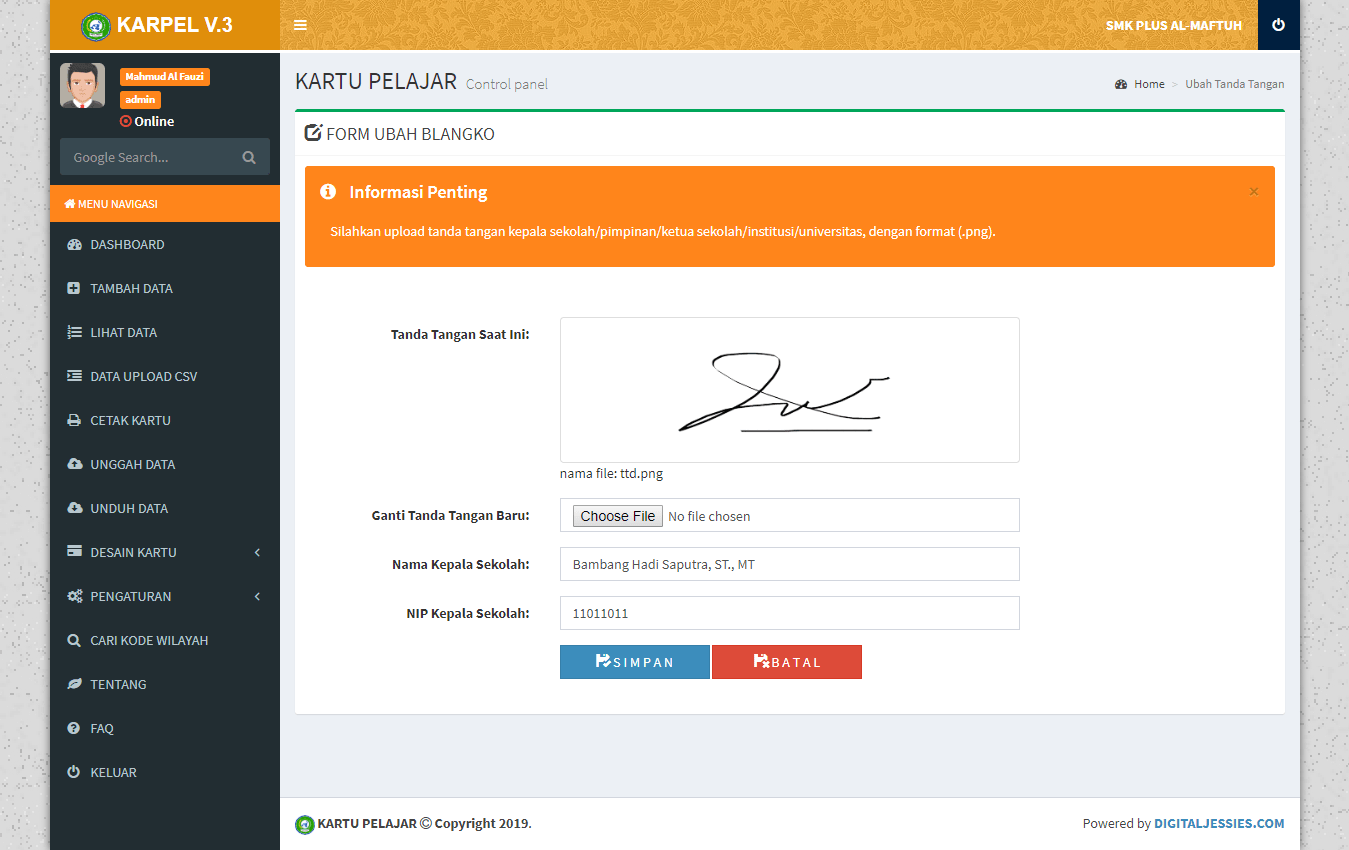Open the Tambah Data menu item
The image size is (1349, 850).
131,289
